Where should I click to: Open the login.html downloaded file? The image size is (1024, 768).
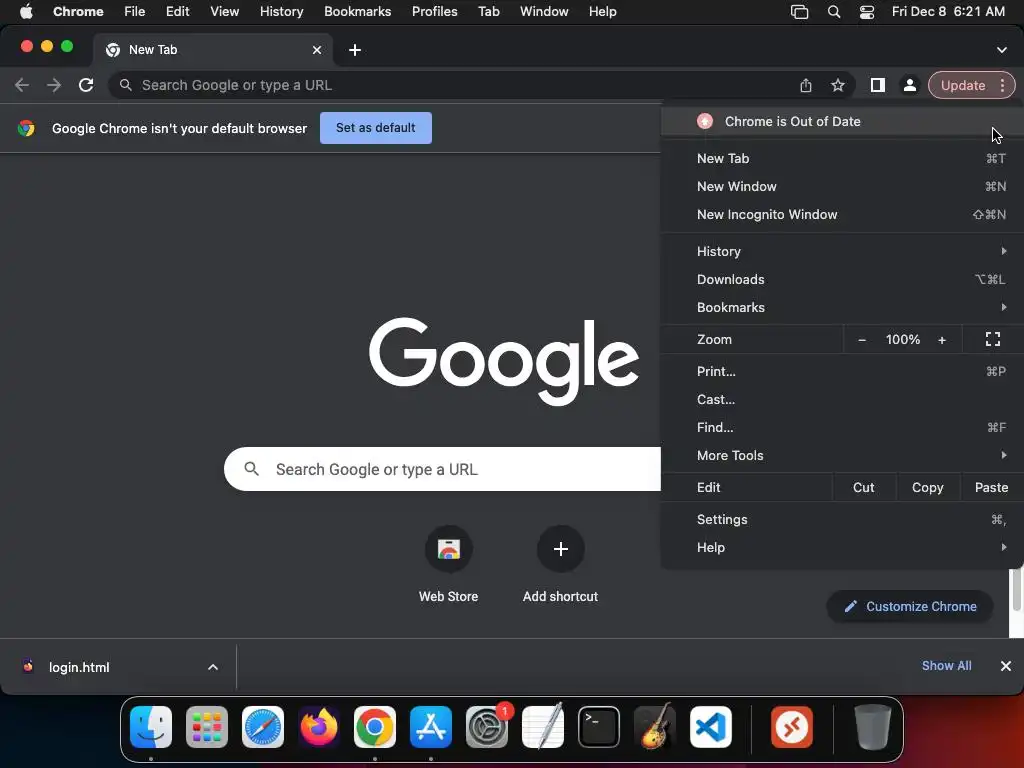(79, 667)
